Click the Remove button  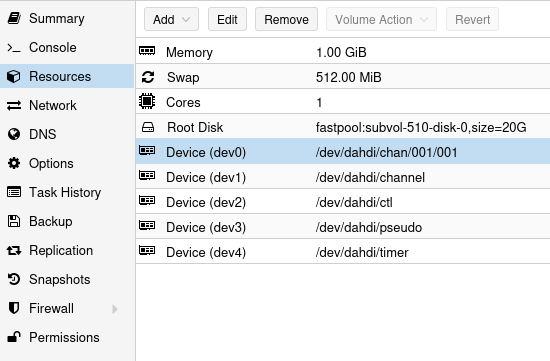[x=286, y=19]
